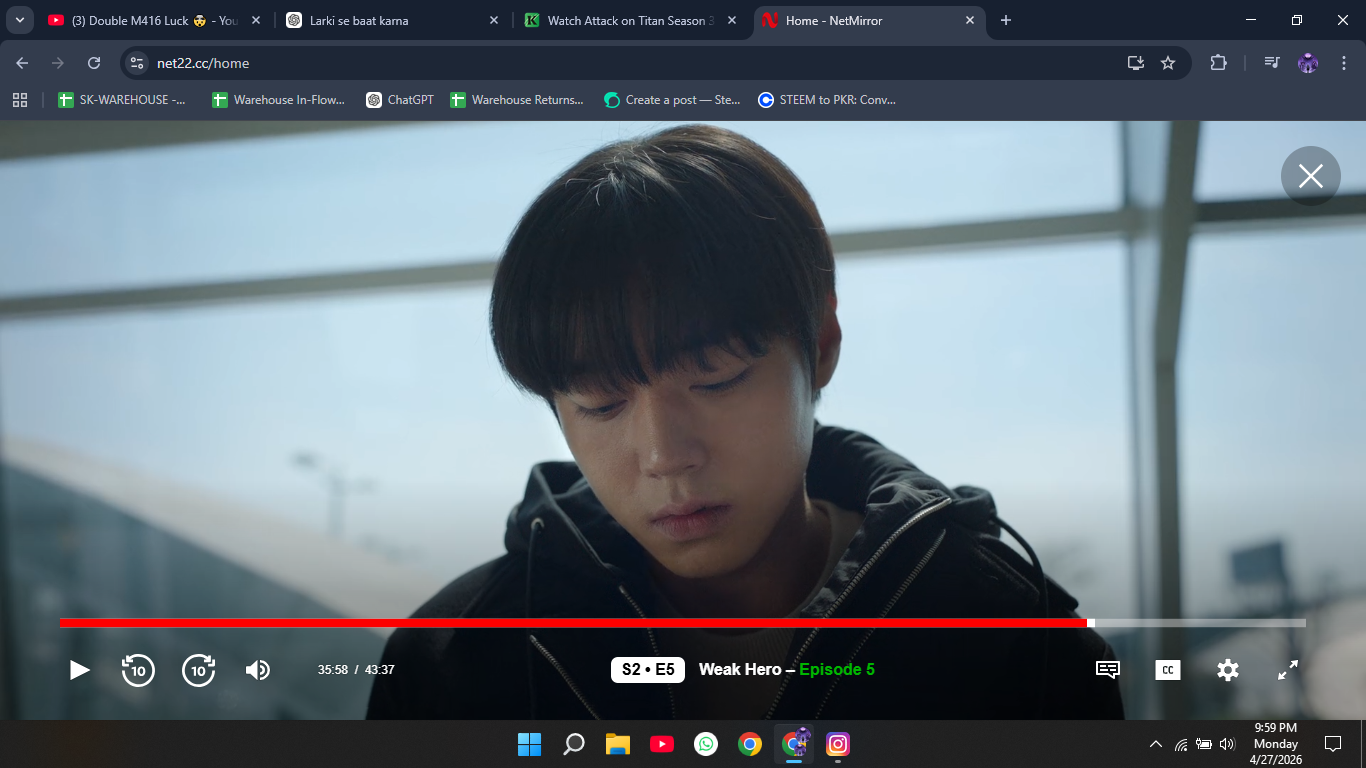This screenshot has height=768, width=1366.
Task: Enter fullscreen mode in the video player
Action: coord(1288,670)
